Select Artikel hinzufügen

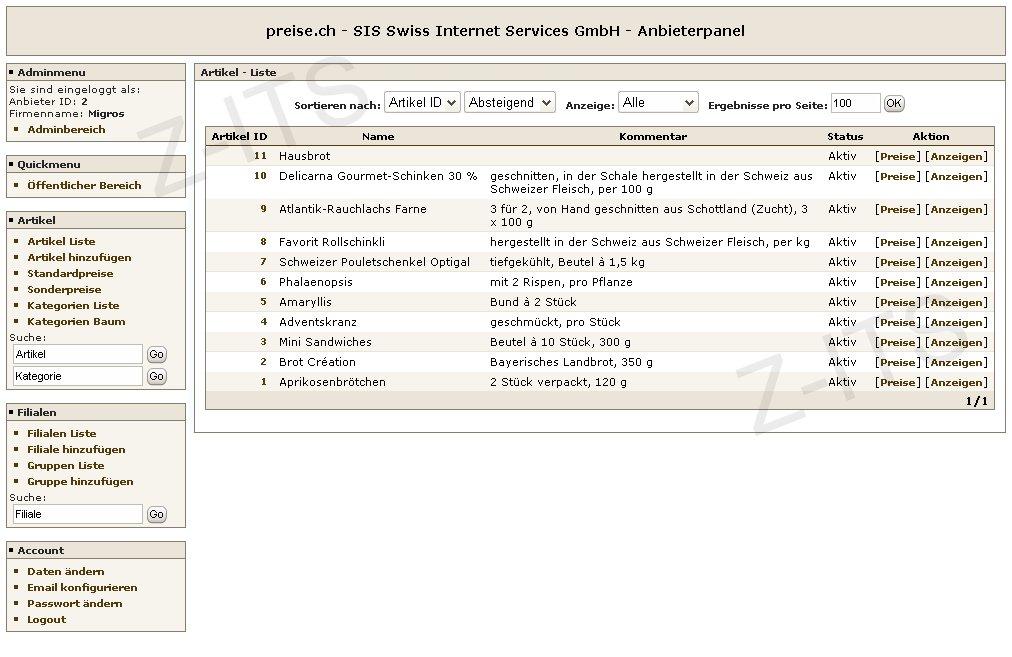point(79,258)
